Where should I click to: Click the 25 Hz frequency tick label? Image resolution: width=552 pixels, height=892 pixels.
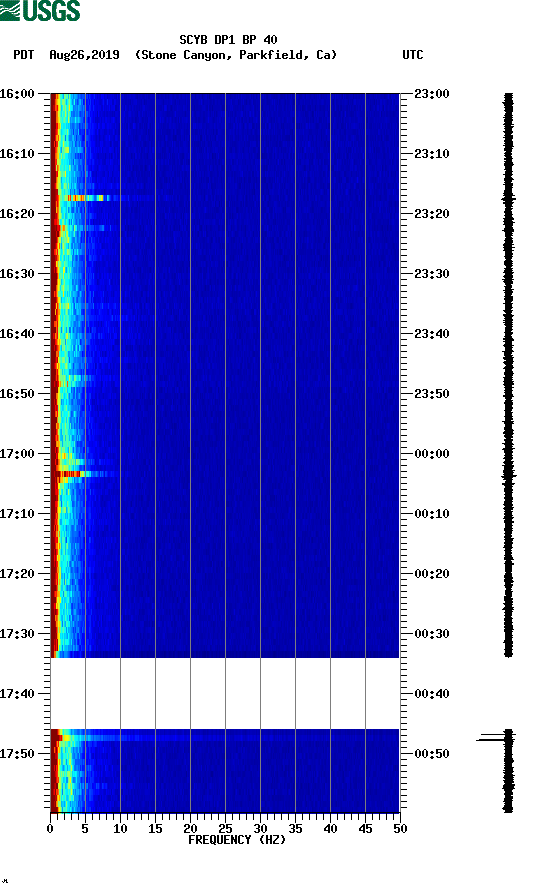225,829
